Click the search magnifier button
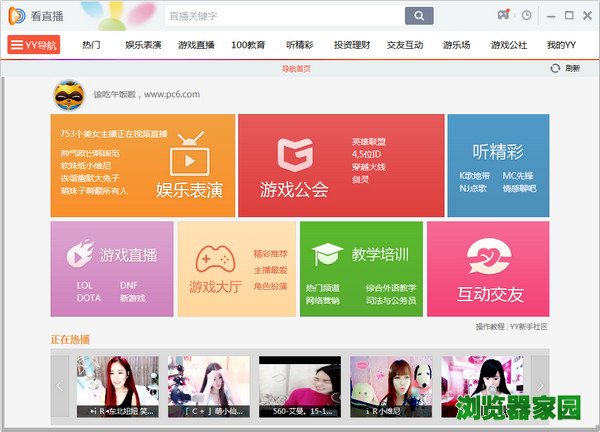 click(x=419, y=16)
